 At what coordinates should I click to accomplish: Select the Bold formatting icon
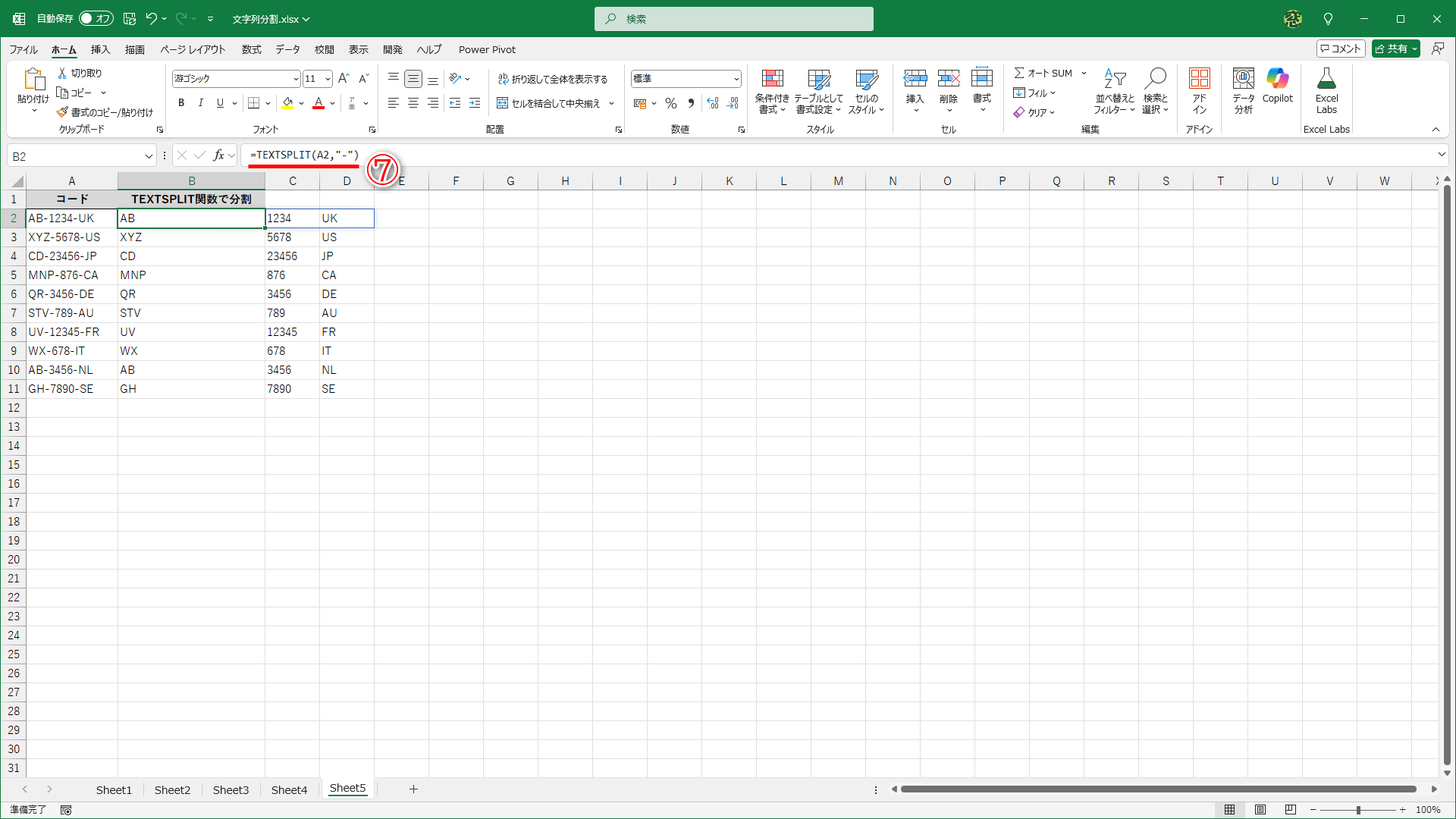pyautogui.click(x=181, y=103)
